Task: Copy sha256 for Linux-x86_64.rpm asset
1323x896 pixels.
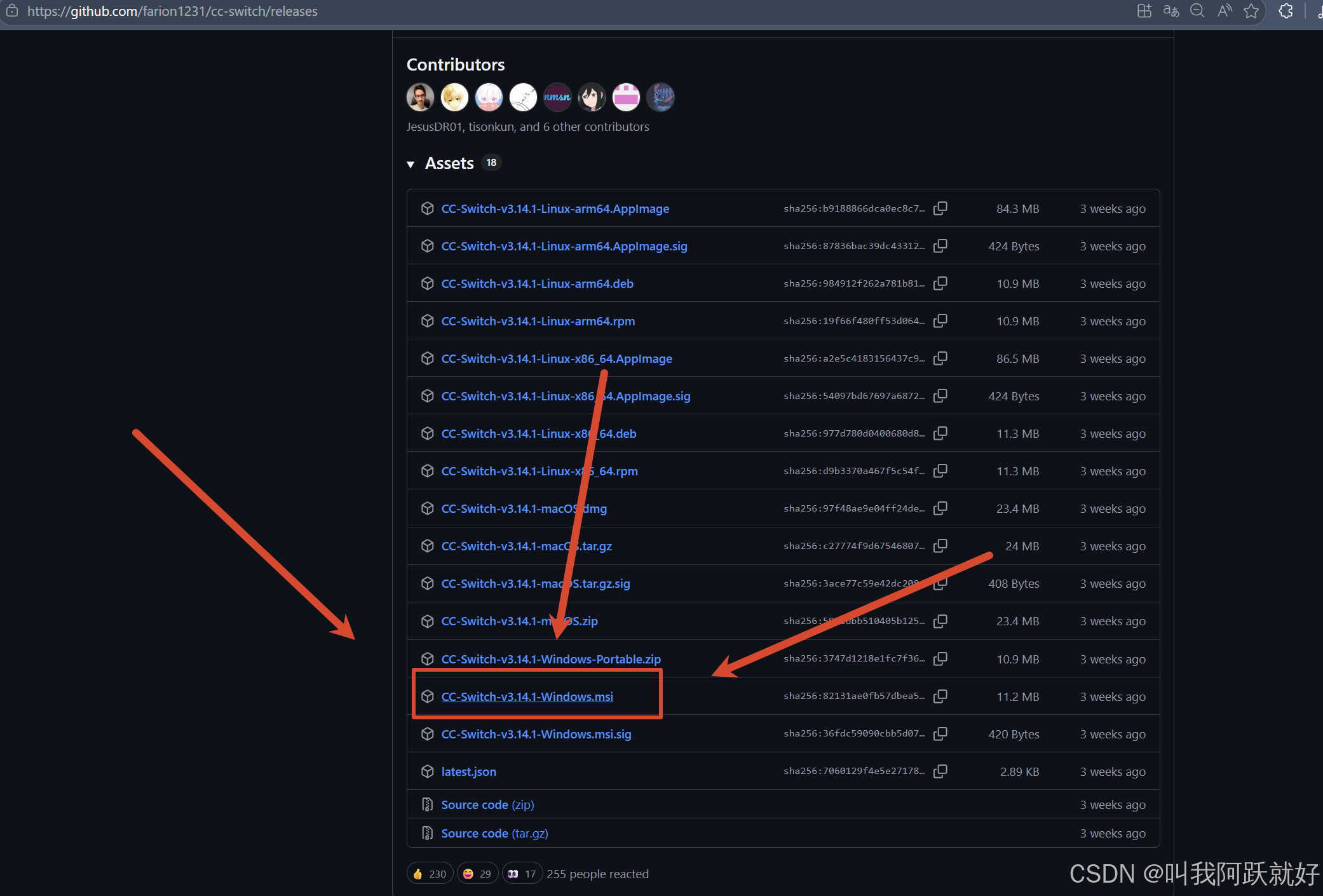Action: tap(940, 471)
